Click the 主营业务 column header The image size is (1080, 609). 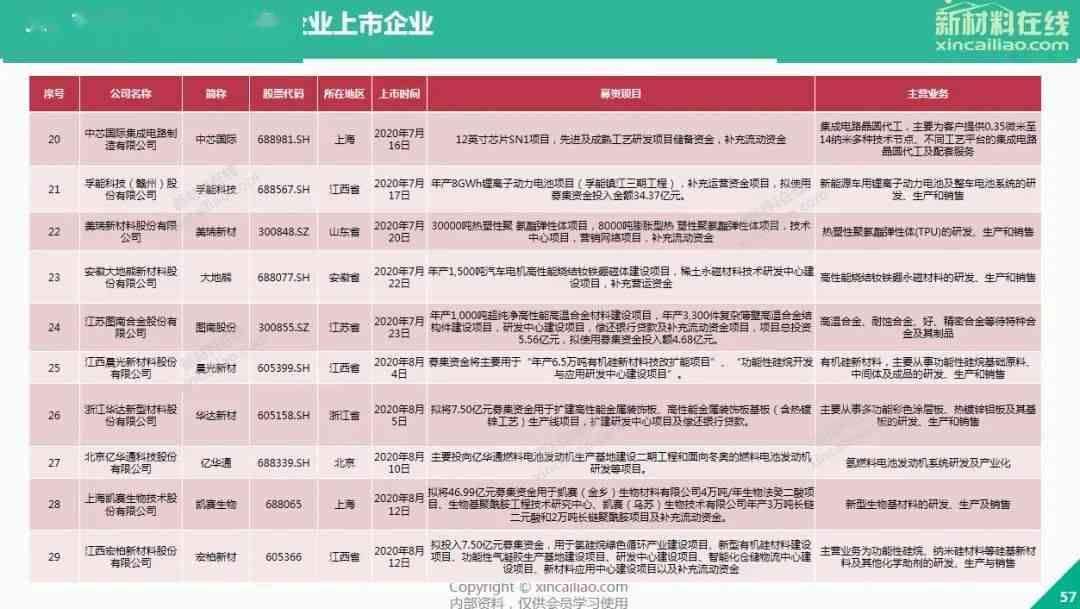pos(928,94)
